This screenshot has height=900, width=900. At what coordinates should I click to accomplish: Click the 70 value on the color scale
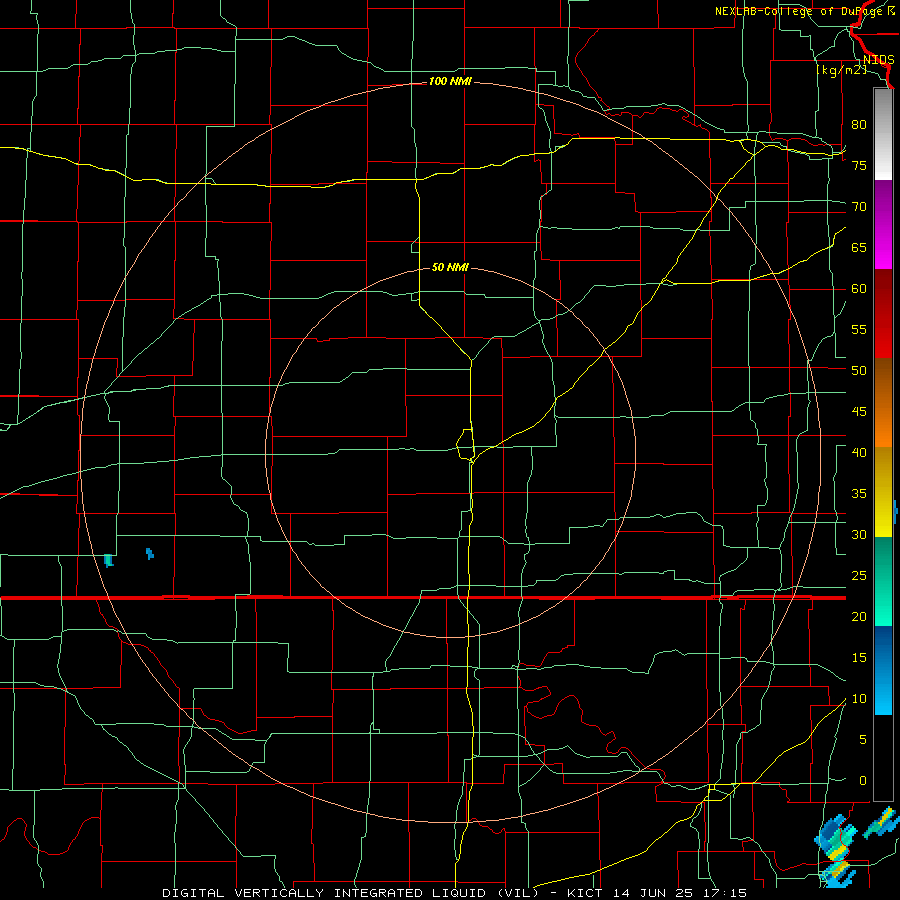859,207
